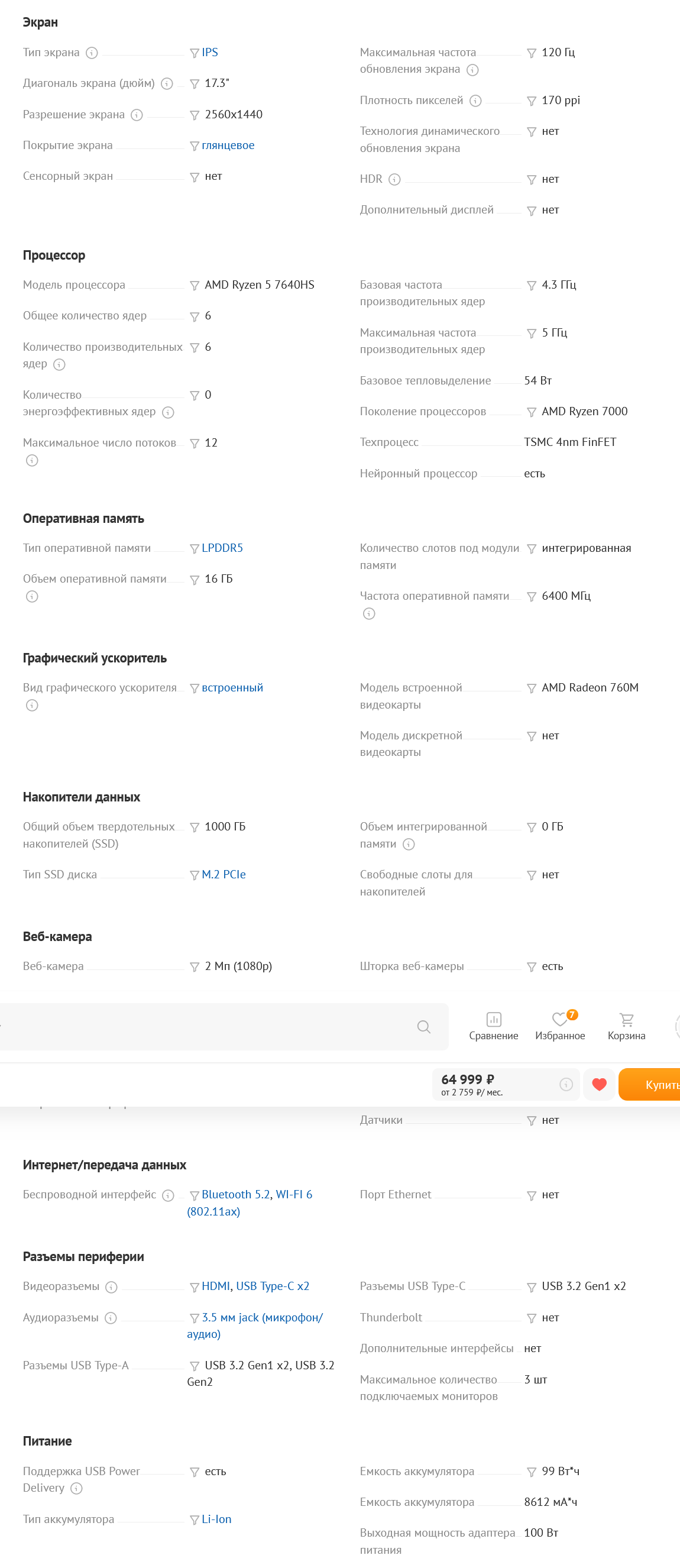Open the Сравнение comparison page
The height and width of the screenshot is (1568, 680).
coord(494,1027)
